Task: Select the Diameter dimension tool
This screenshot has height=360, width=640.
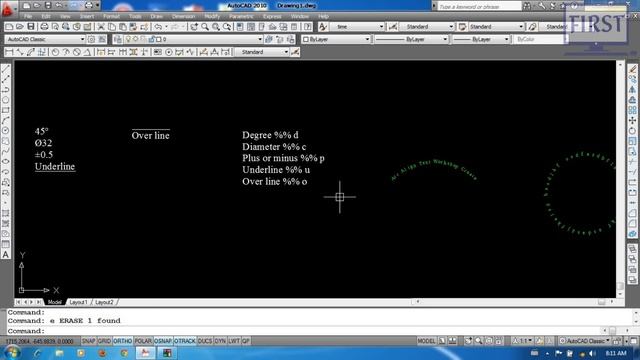Action: click(76, 52)
